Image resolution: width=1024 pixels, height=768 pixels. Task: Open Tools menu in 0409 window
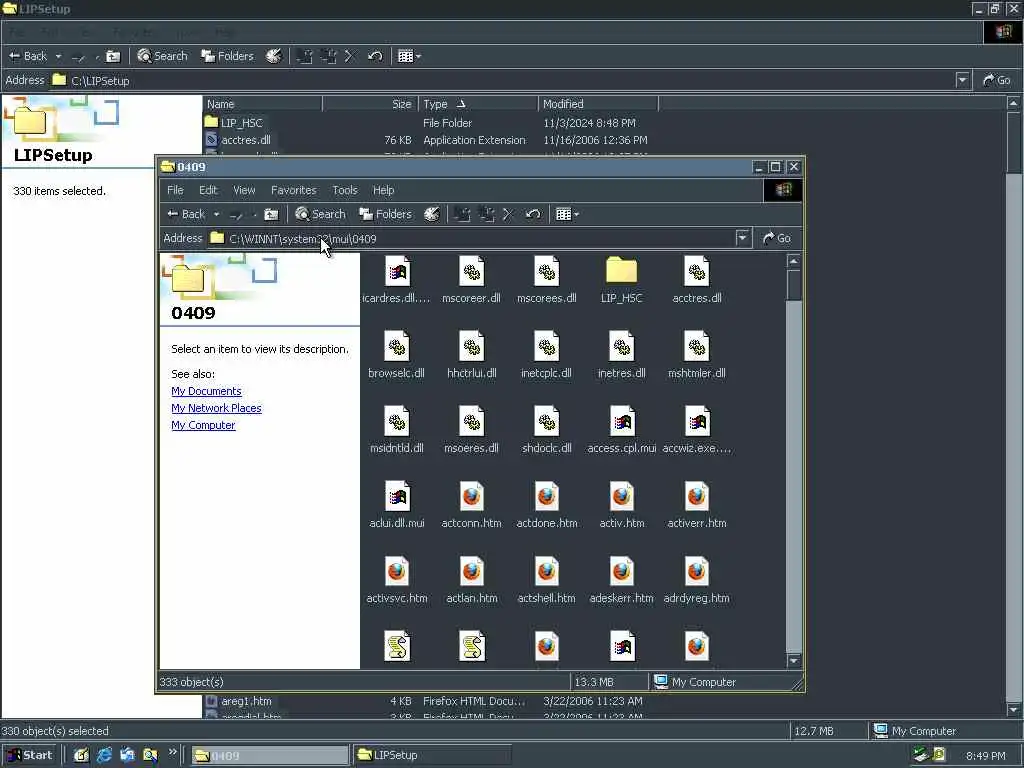(x=345, y=190)
